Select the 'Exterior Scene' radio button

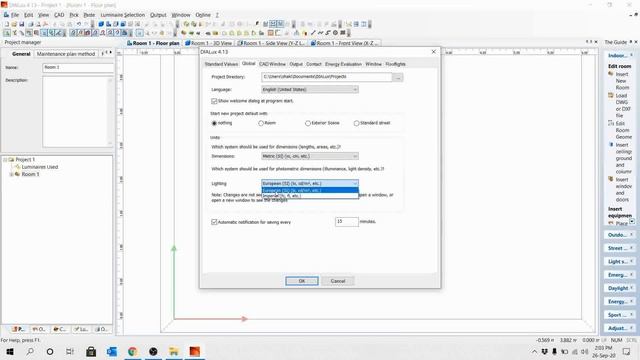coord(308,123)
